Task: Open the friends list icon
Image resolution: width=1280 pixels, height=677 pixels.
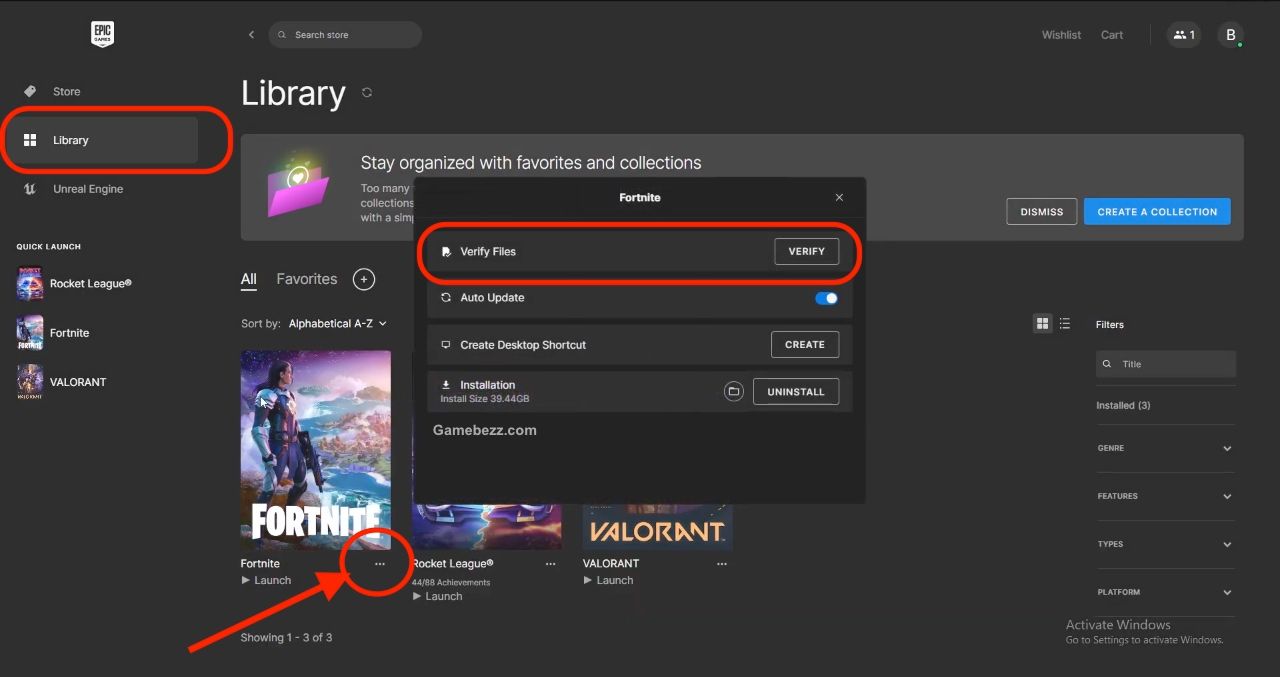Action: tap(1184, 35)
